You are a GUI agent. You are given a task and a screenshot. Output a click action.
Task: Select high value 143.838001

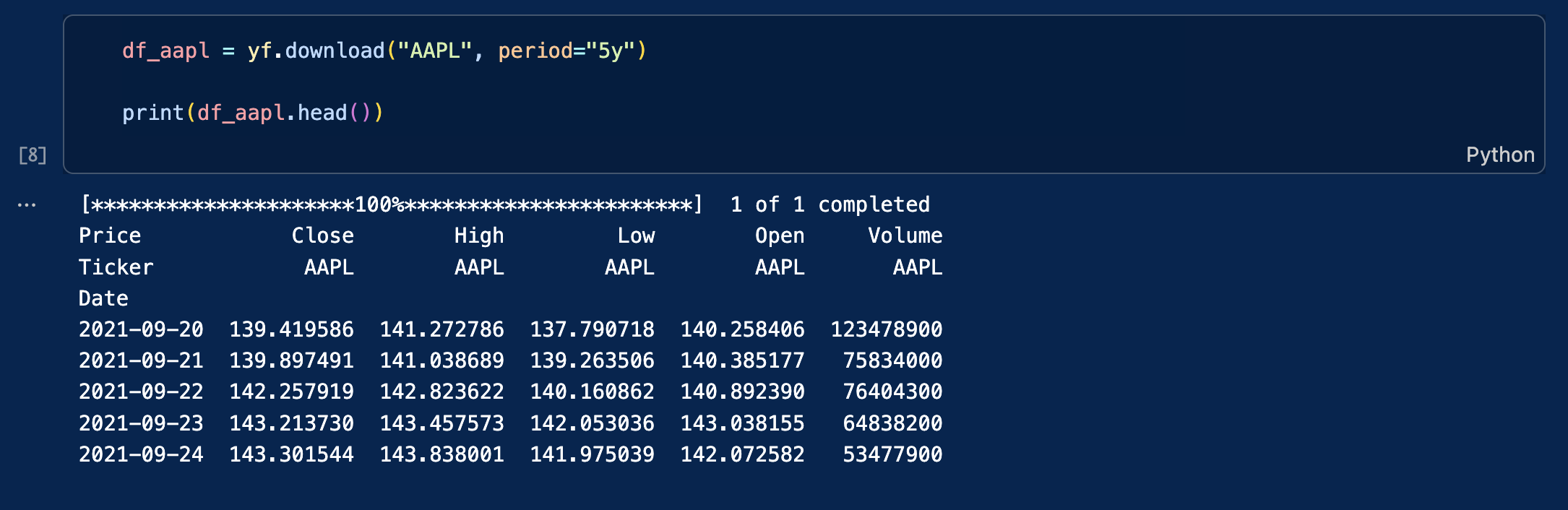click(441, 454)
